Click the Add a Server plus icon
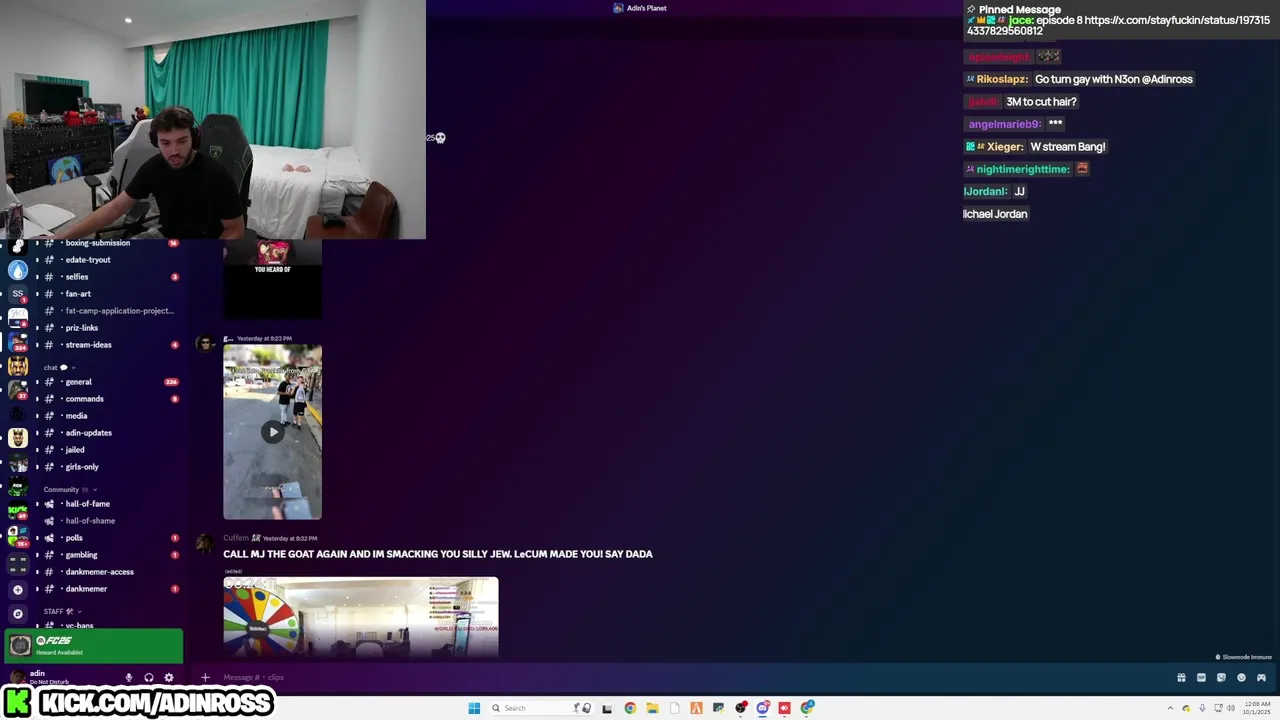Image resolution: width=1280 pixels, height=720 pixels. click(x=18, y=590)
